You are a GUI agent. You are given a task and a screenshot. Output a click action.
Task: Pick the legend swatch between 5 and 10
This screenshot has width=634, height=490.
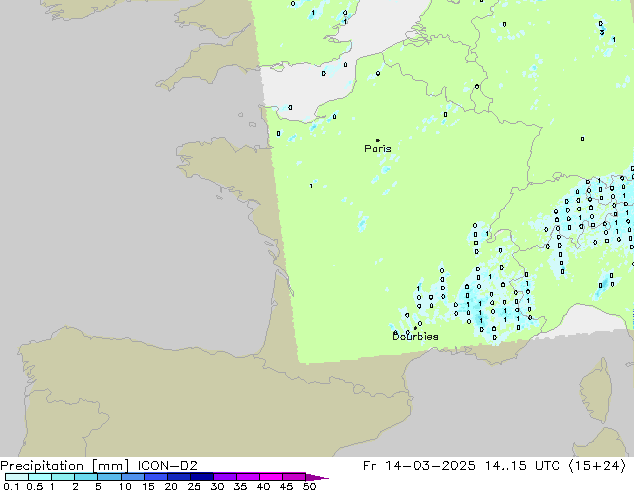click(x=110, y=477)
